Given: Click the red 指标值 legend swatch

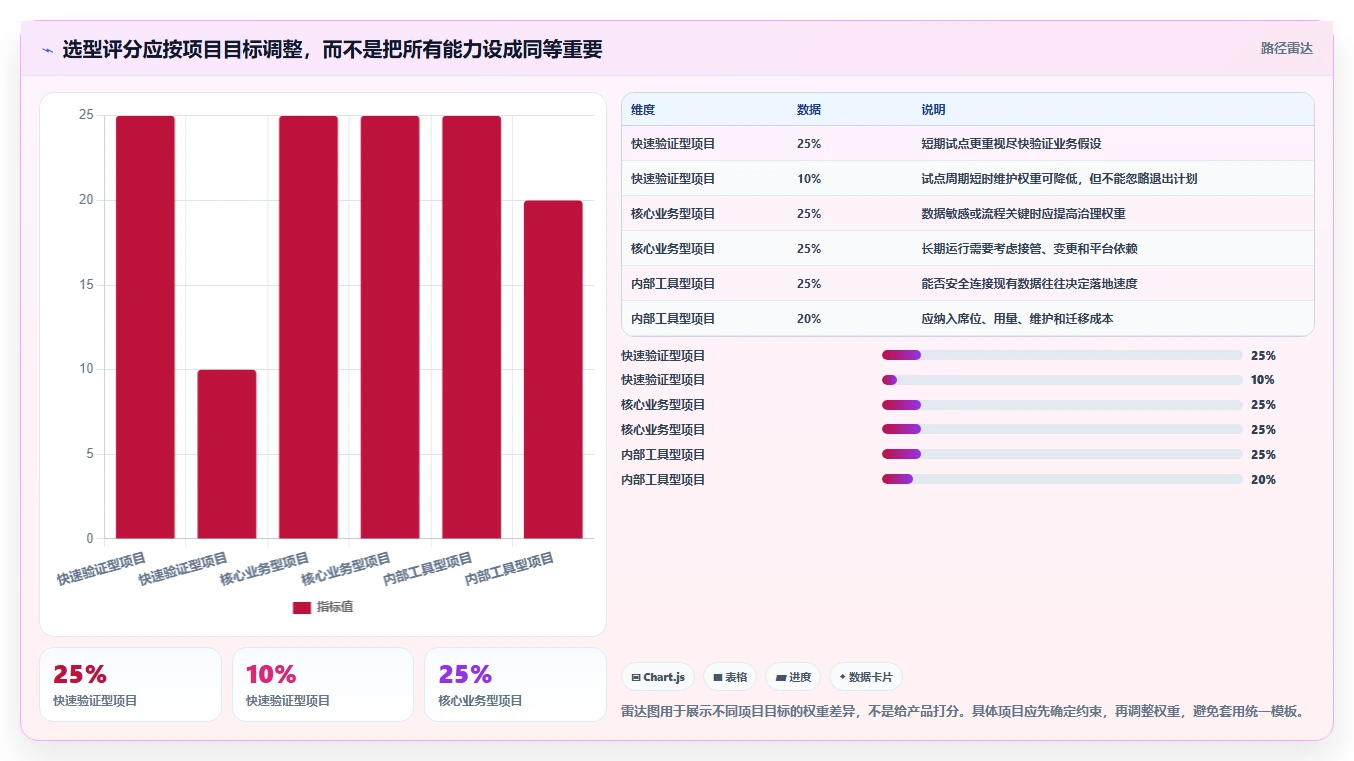Looking at the screenshot, I should [x=302, y=607].
